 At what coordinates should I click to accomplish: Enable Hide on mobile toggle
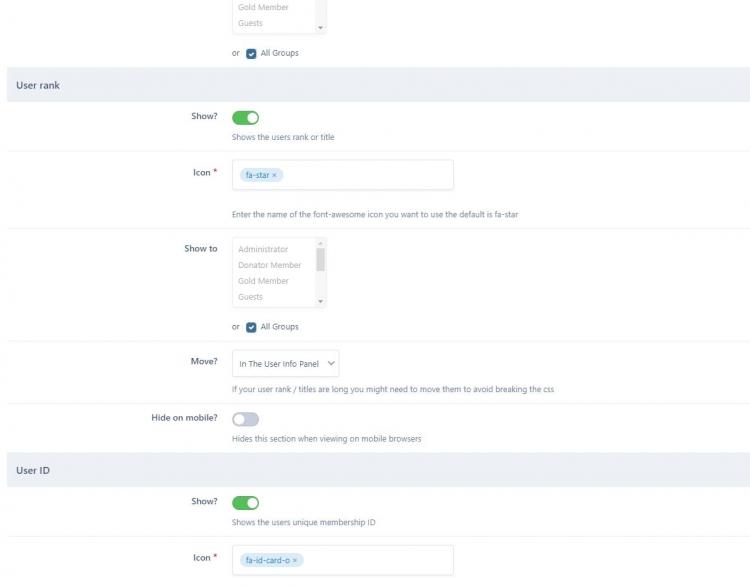pos(245,419)
